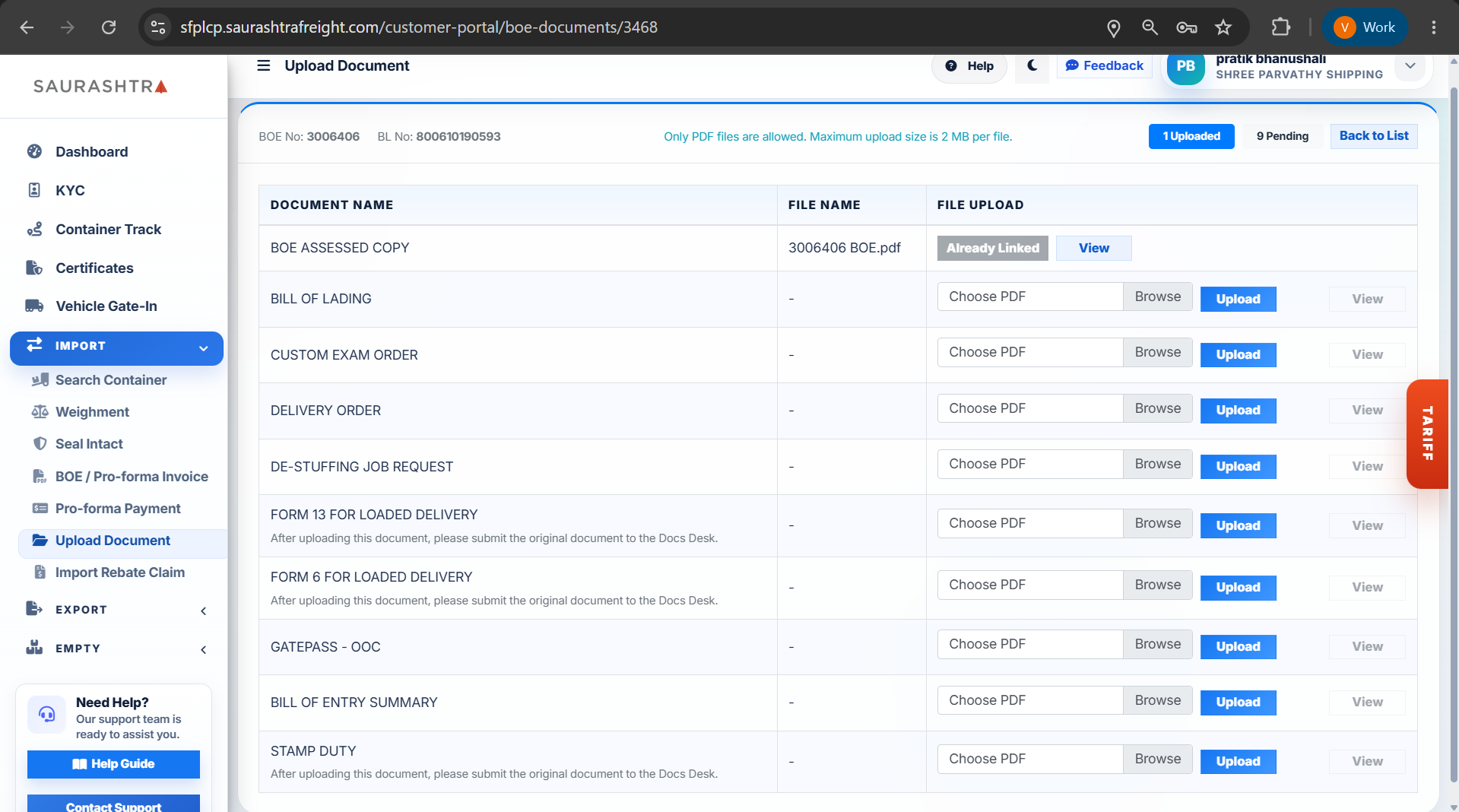
Task: Open the browser extensions puzzle icon
Action: [x=1281, y=27]
